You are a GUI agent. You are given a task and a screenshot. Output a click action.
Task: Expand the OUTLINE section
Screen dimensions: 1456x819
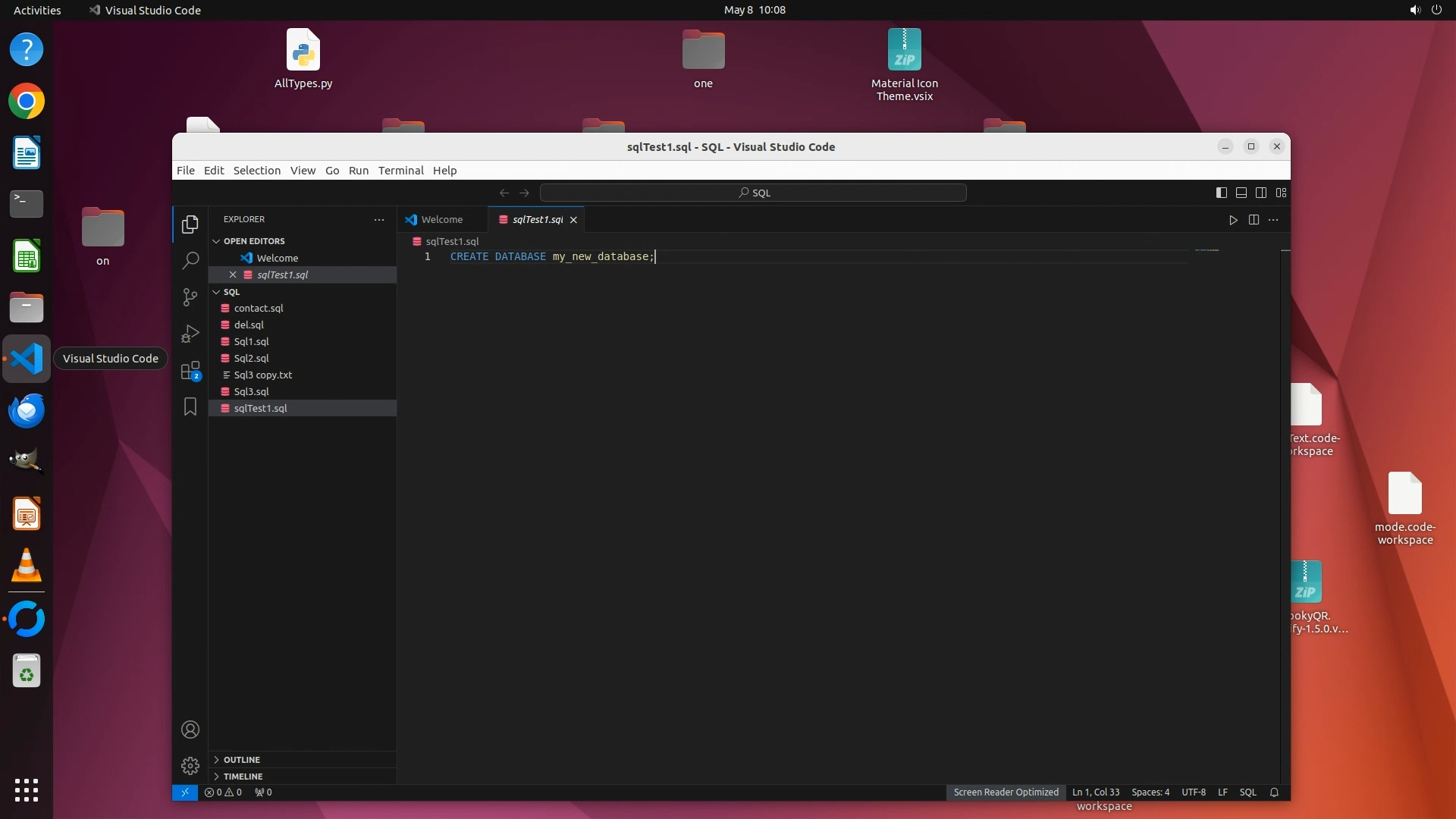click(x=242, y=760)
